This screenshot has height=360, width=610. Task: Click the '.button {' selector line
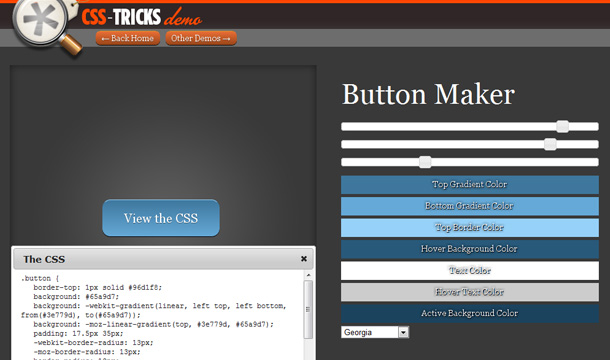pyautogui.click(x=40, y=278)
